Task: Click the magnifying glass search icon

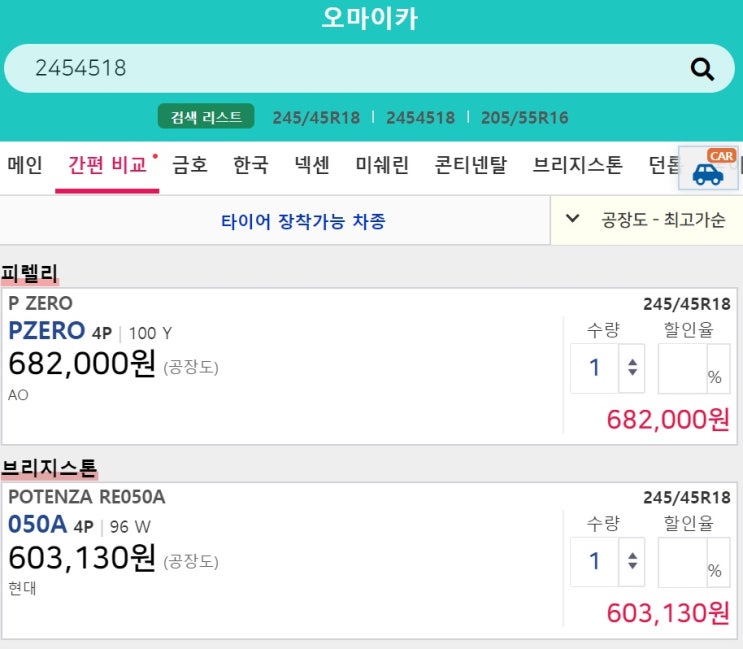Action: point(703,69)
